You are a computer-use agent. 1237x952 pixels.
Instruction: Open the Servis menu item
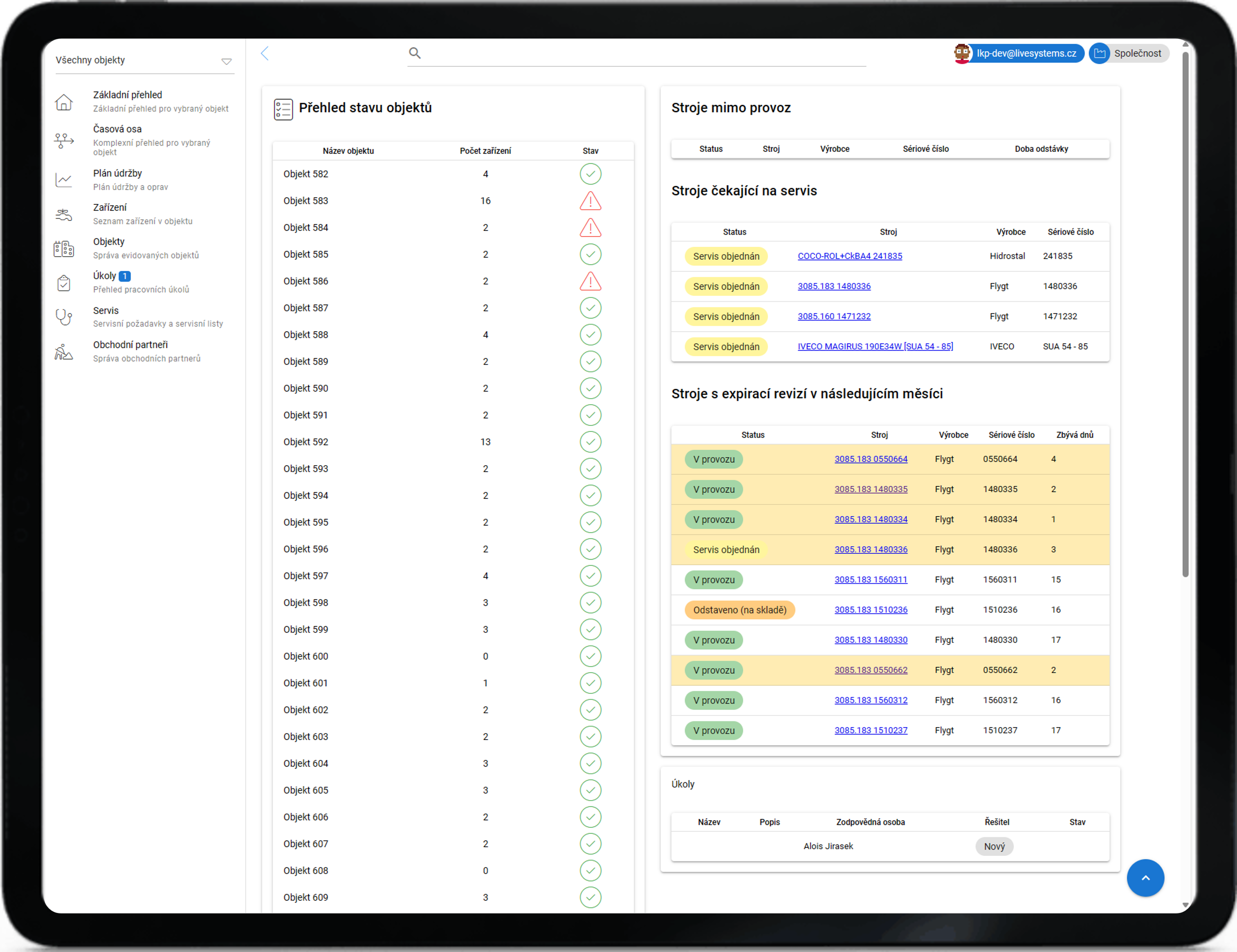106,311
